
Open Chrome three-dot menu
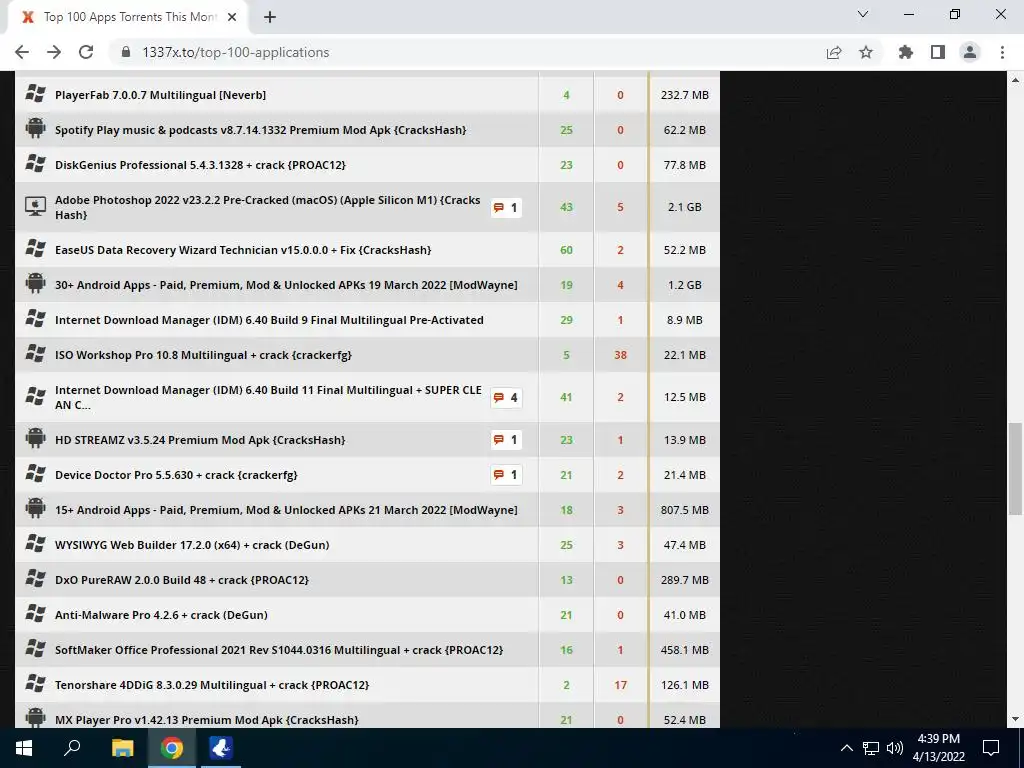coord(1002,52)
